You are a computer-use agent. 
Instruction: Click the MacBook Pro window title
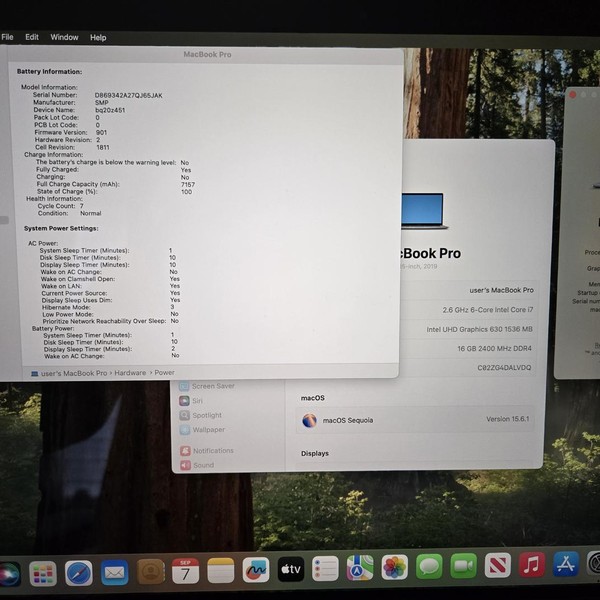click(x=207, y=54)
